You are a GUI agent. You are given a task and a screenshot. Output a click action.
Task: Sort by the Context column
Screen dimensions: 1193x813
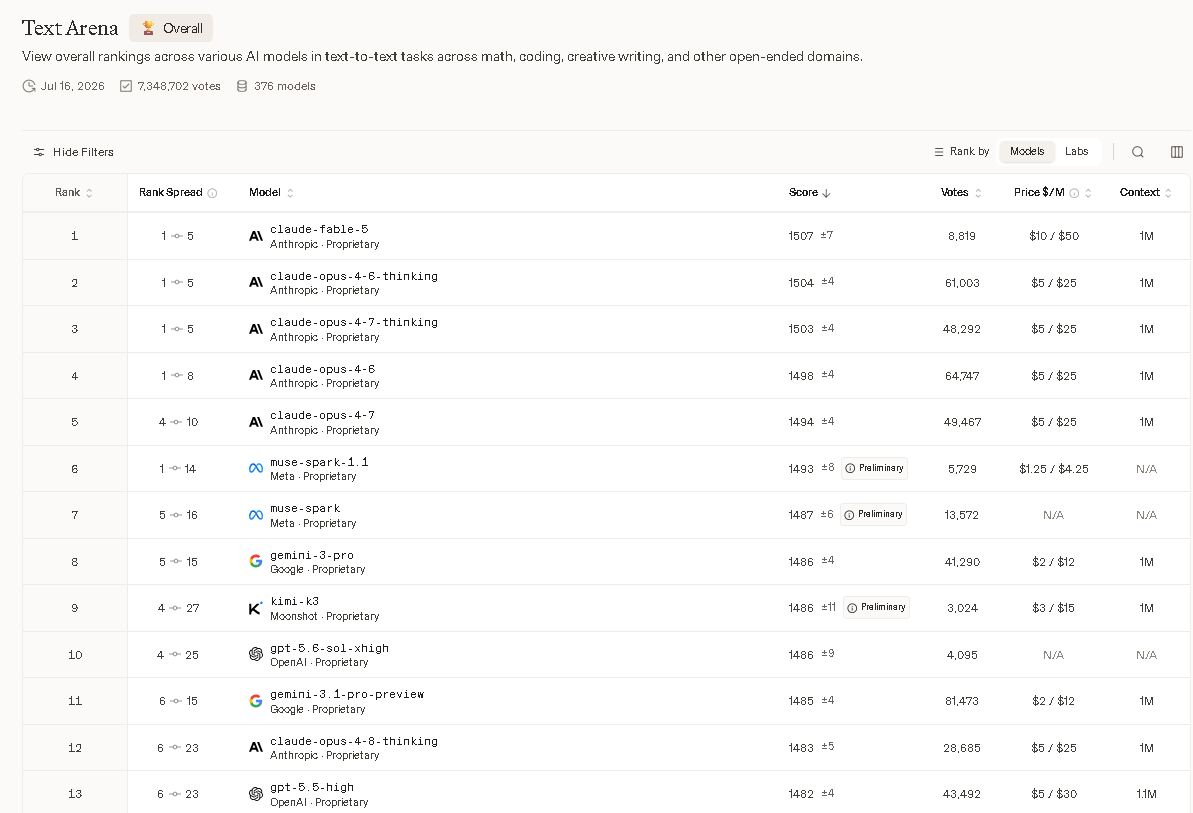1145,192
